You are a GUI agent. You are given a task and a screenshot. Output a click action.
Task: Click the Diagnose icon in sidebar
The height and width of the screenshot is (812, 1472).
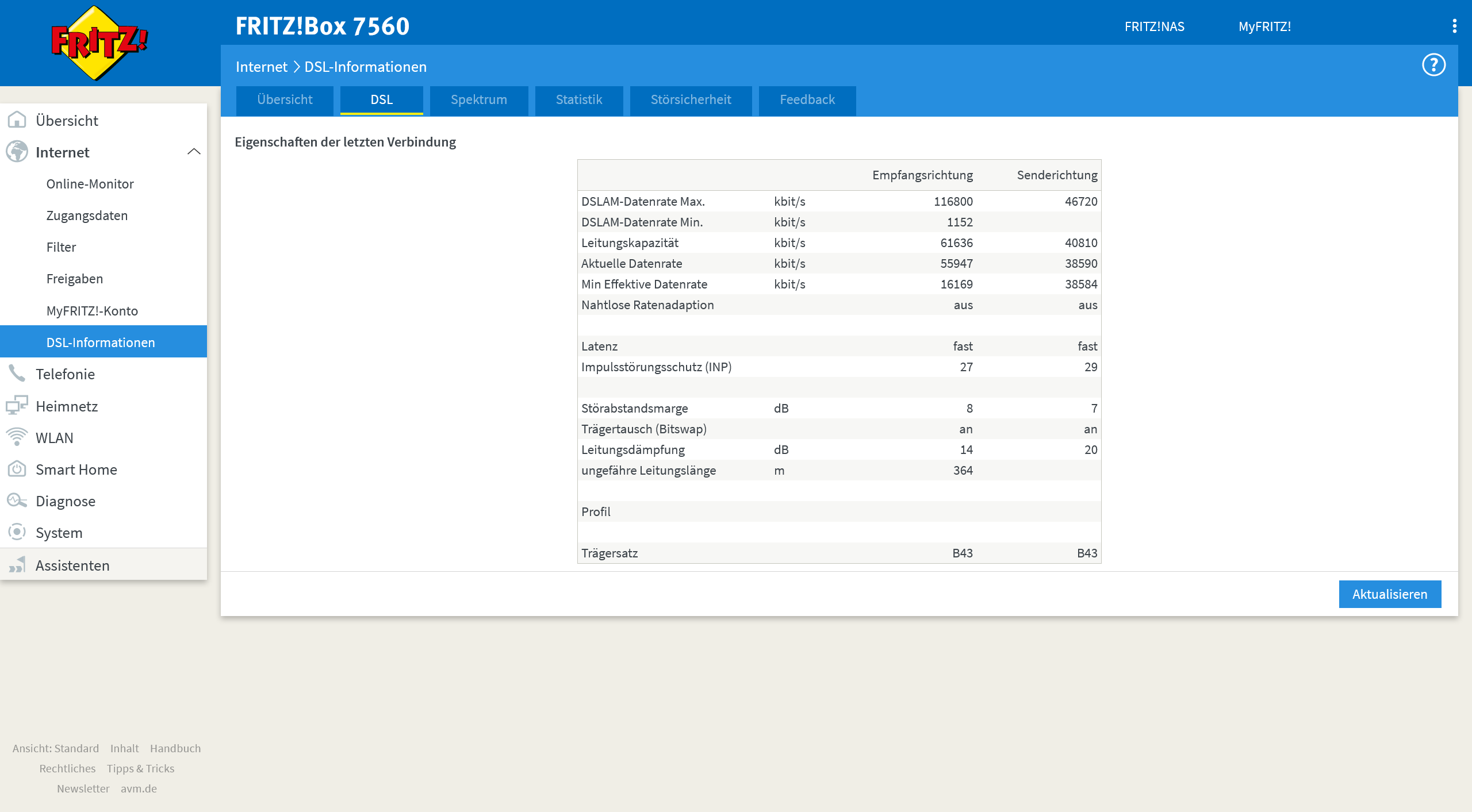[17, 501]
